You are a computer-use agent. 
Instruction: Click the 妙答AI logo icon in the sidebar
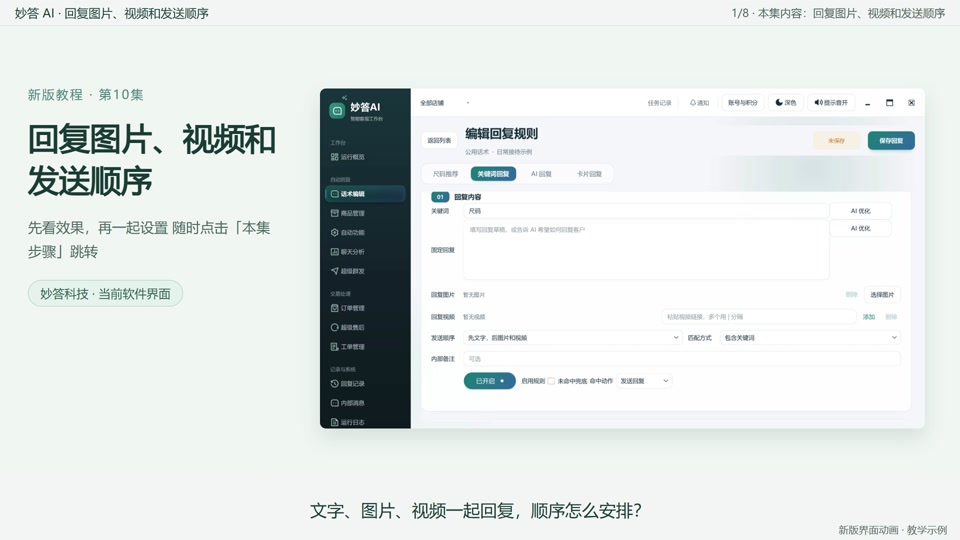coord(337,111)
